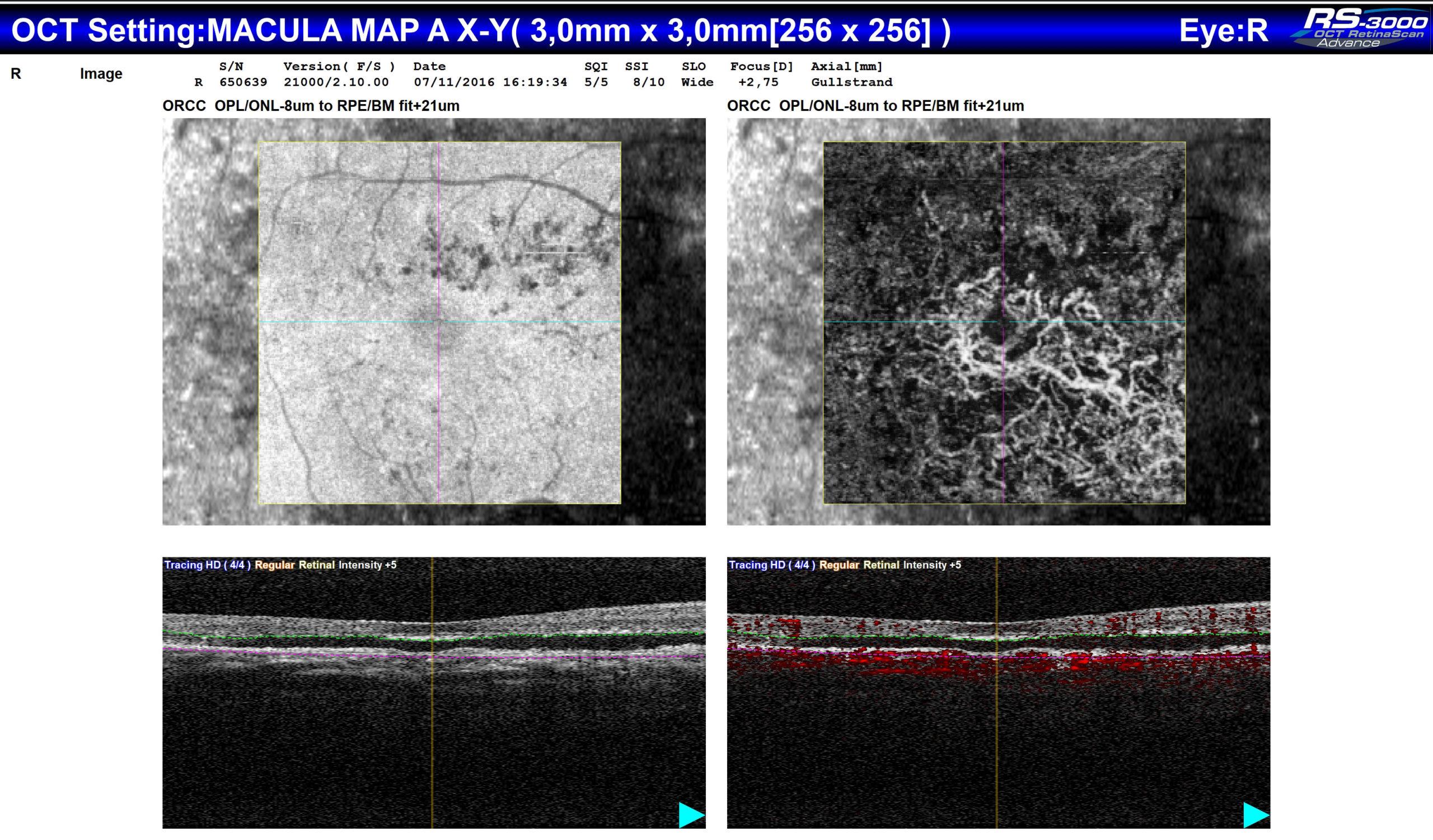Click the SQI value 5/5
Viewport: 1433px width, 840px height.
point(596,82)
